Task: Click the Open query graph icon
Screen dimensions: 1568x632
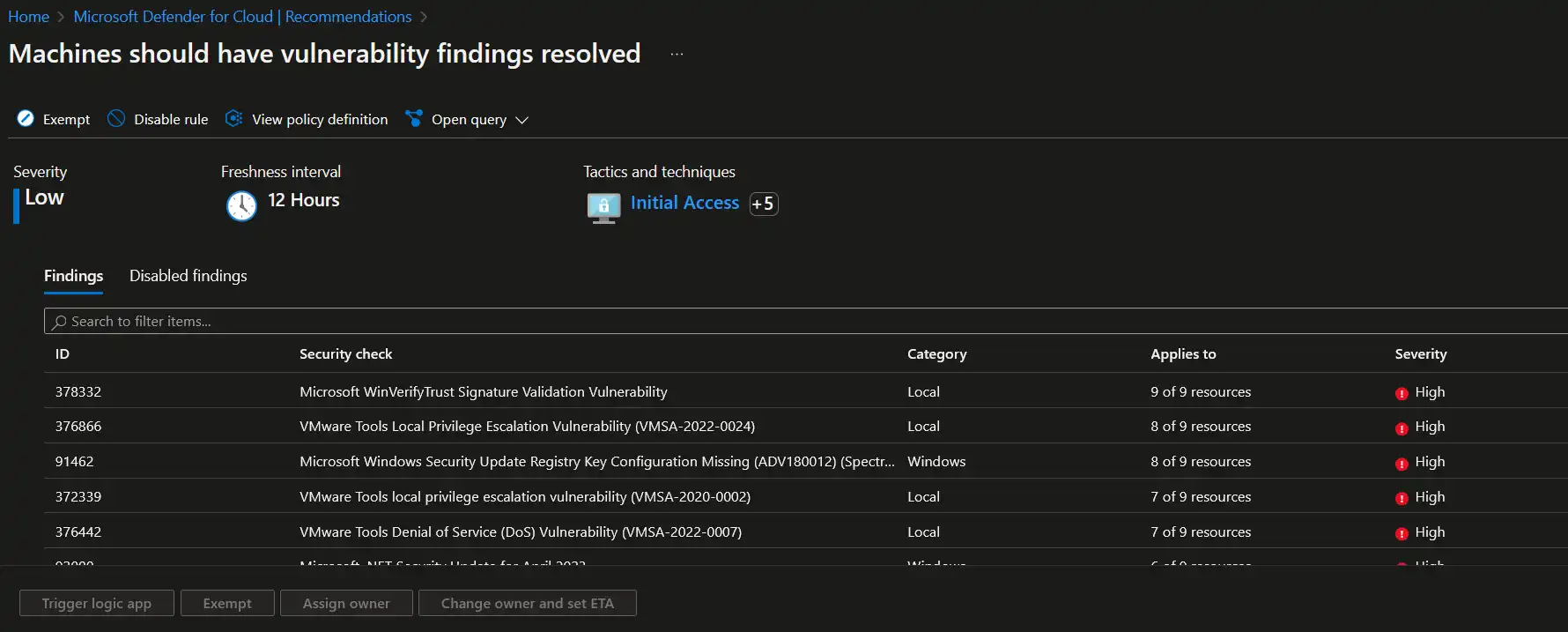Action: point(413,119)
